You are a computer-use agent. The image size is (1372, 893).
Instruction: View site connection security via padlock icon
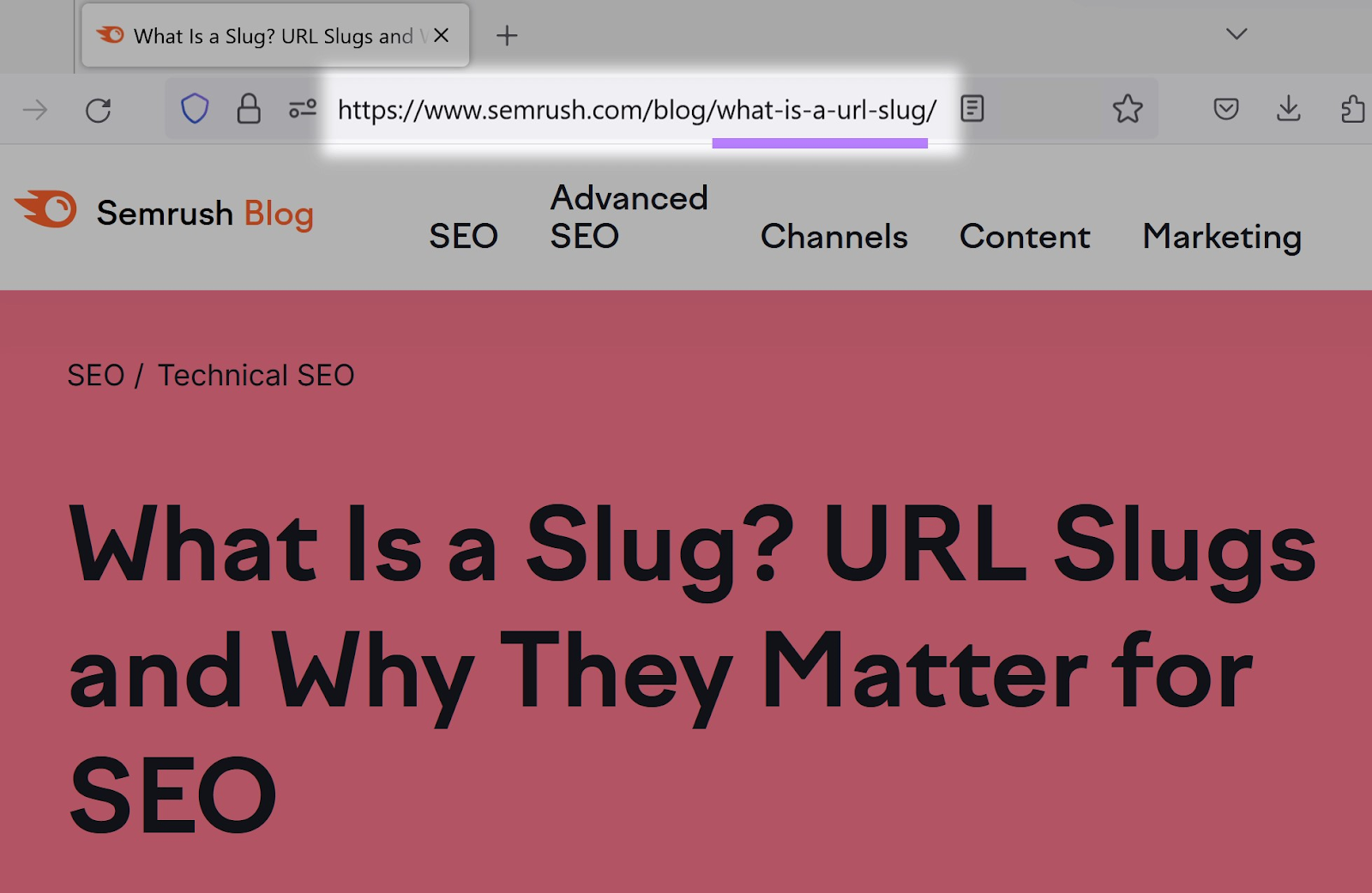[x=249, y=109]
